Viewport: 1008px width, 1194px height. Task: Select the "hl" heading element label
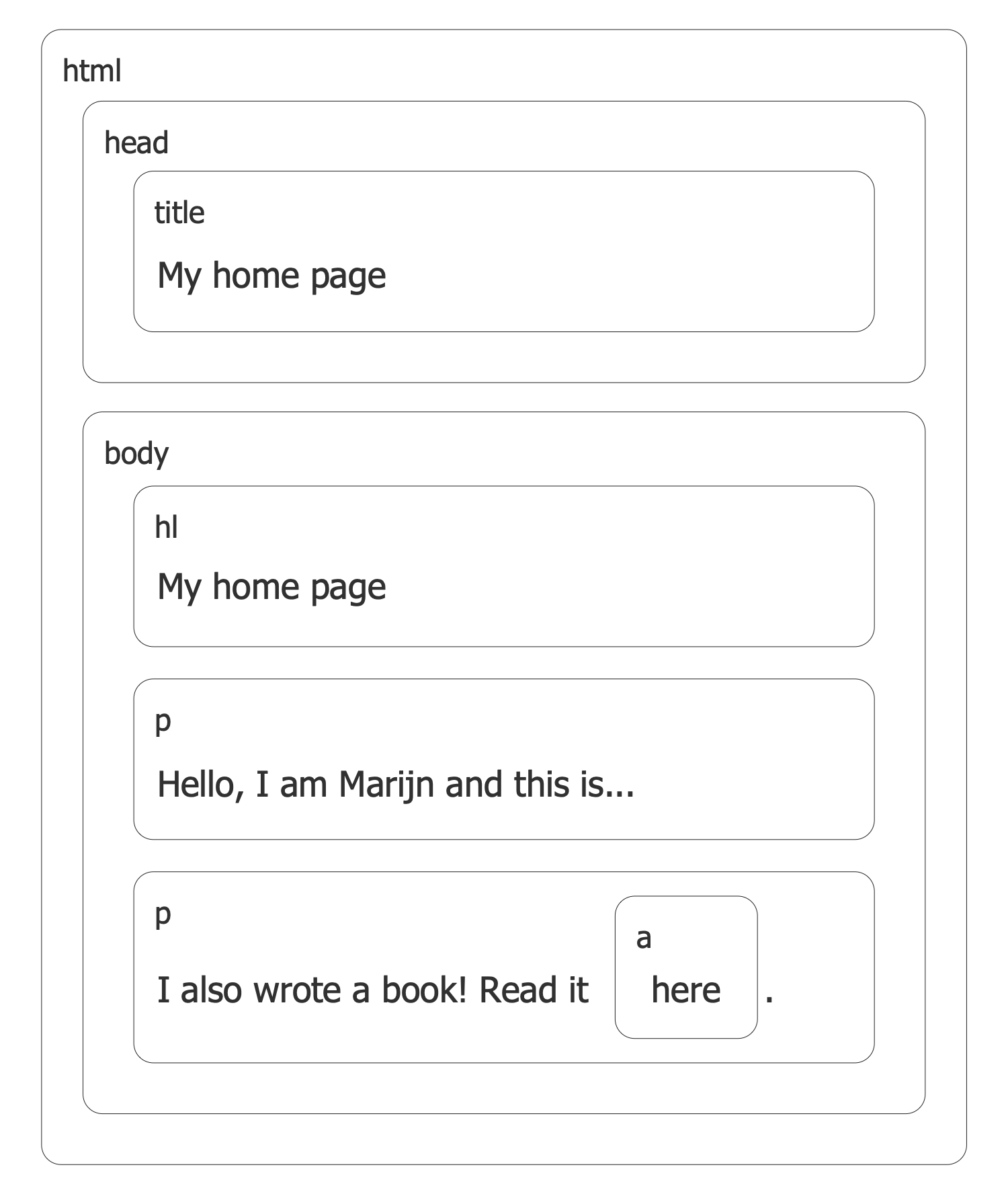coord(166,527)
